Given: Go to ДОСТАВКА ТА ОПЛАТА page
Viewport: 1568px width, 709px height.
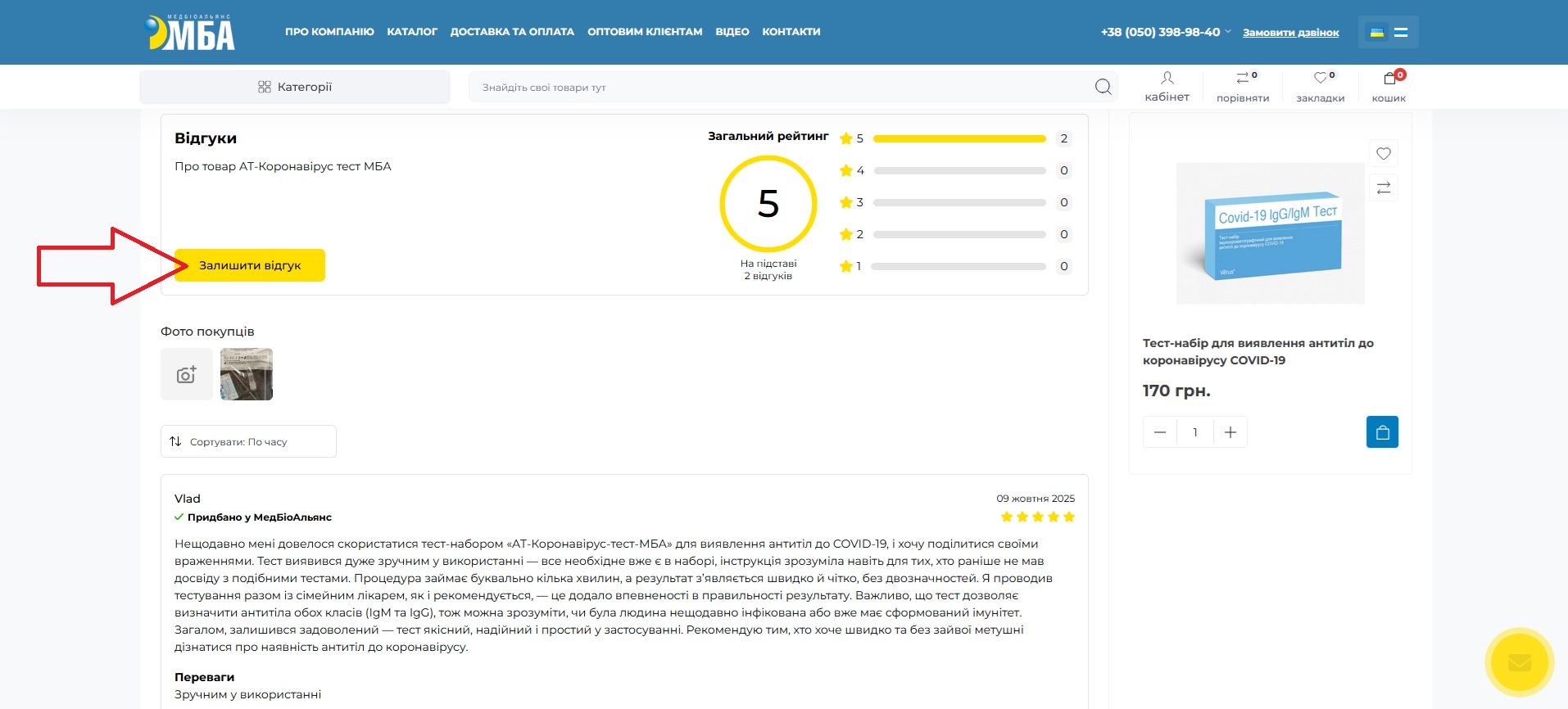Looking at the screenshot, I should pyautogui.click(x=512, y=32).
